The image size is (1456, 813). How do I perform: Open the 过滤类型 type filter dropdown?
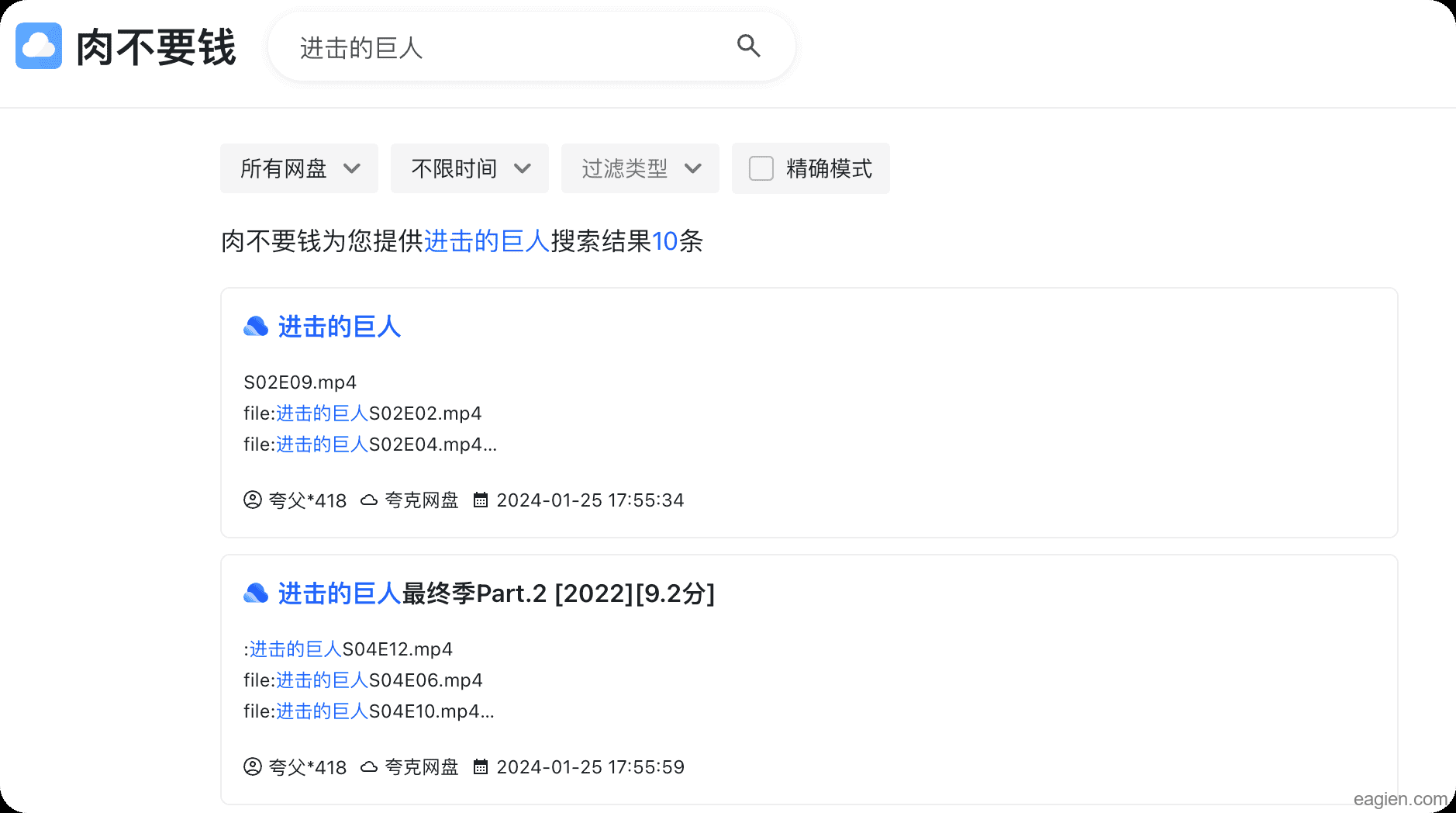(x=640, y=168)
